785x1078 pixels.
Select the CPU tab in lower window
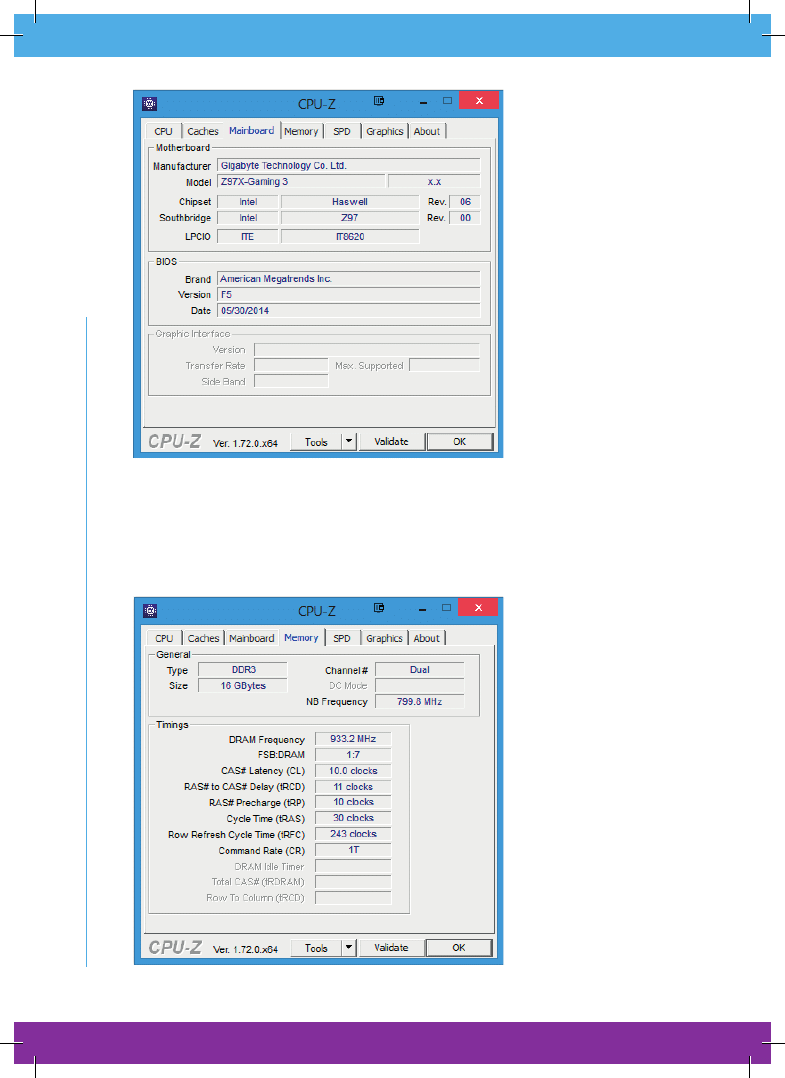coord(164,638)
